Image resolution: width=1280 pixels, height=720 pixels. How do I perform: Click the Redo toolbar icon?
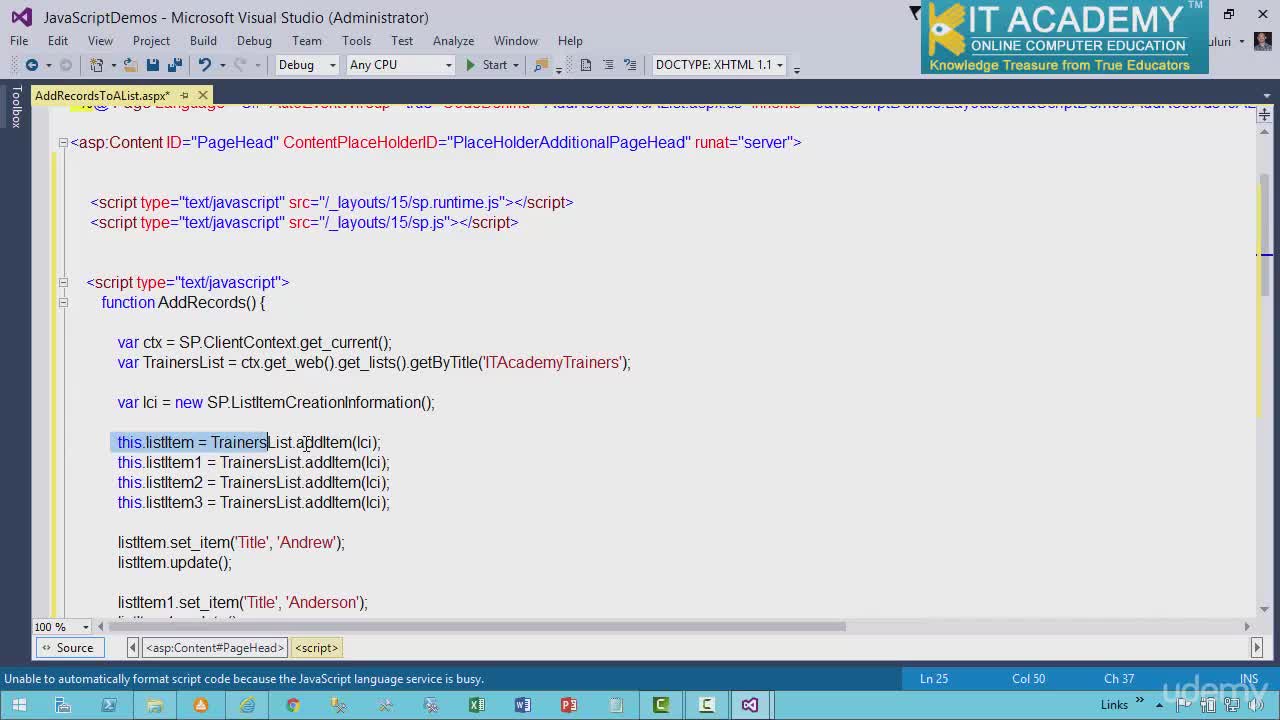coord(239,65)
